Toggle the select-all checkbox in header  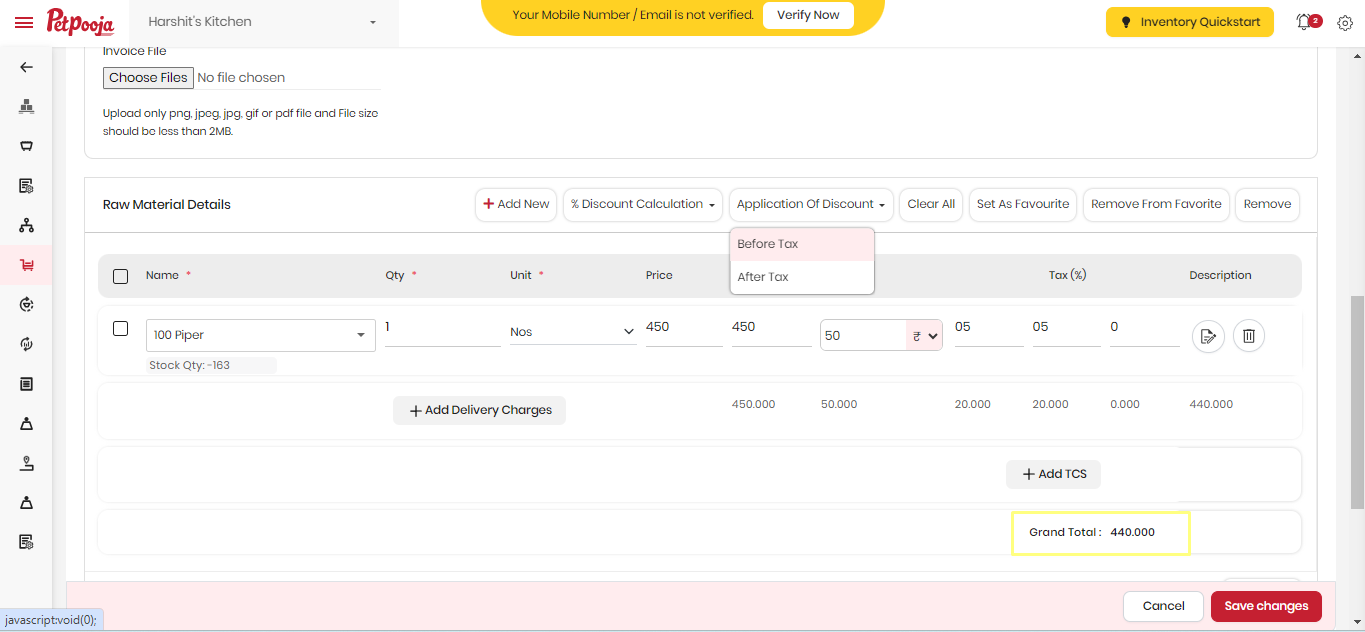pos(121,276)
